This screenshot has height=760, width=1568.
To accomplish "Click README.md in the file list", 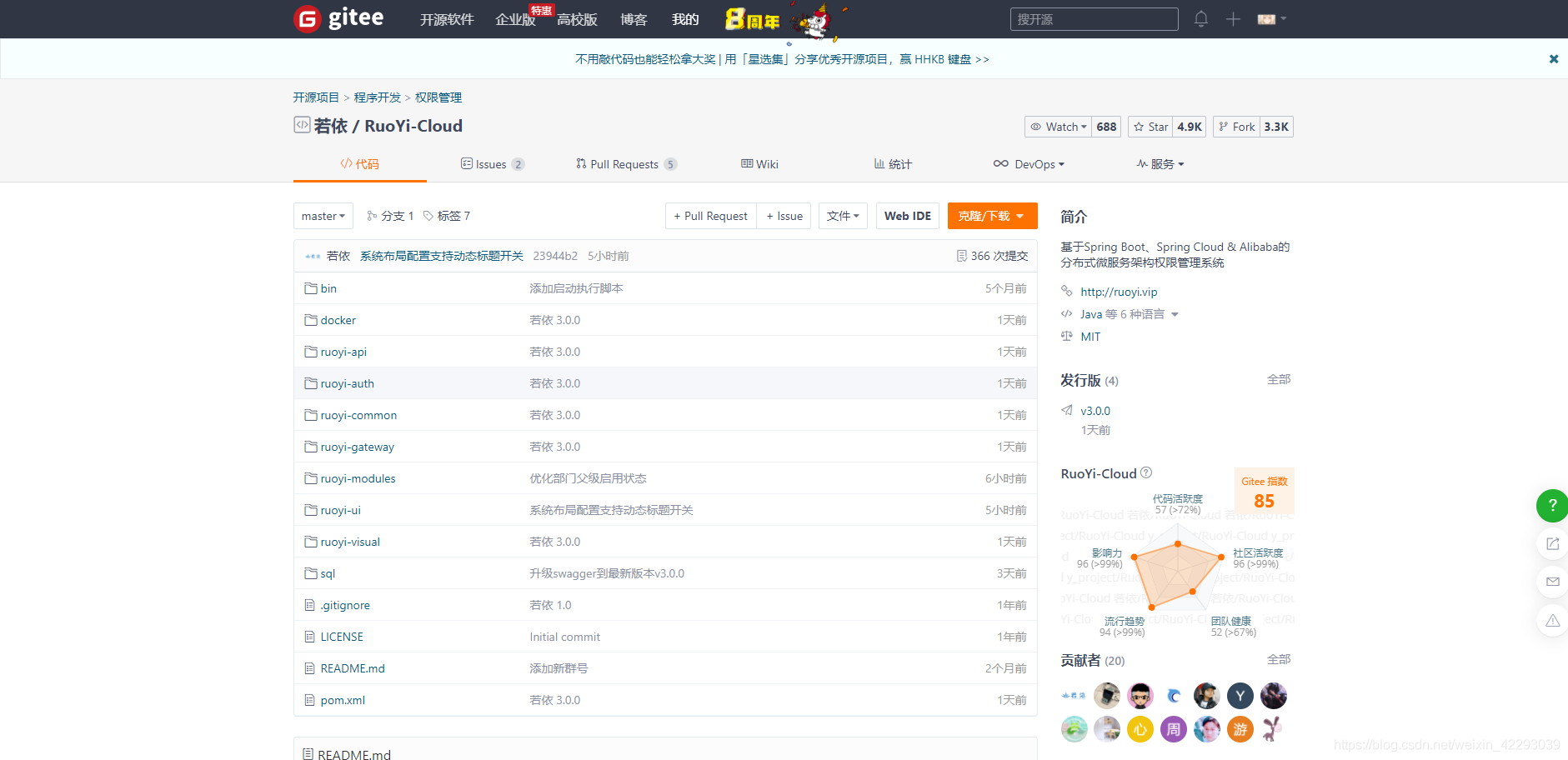I will pos(353,668).
